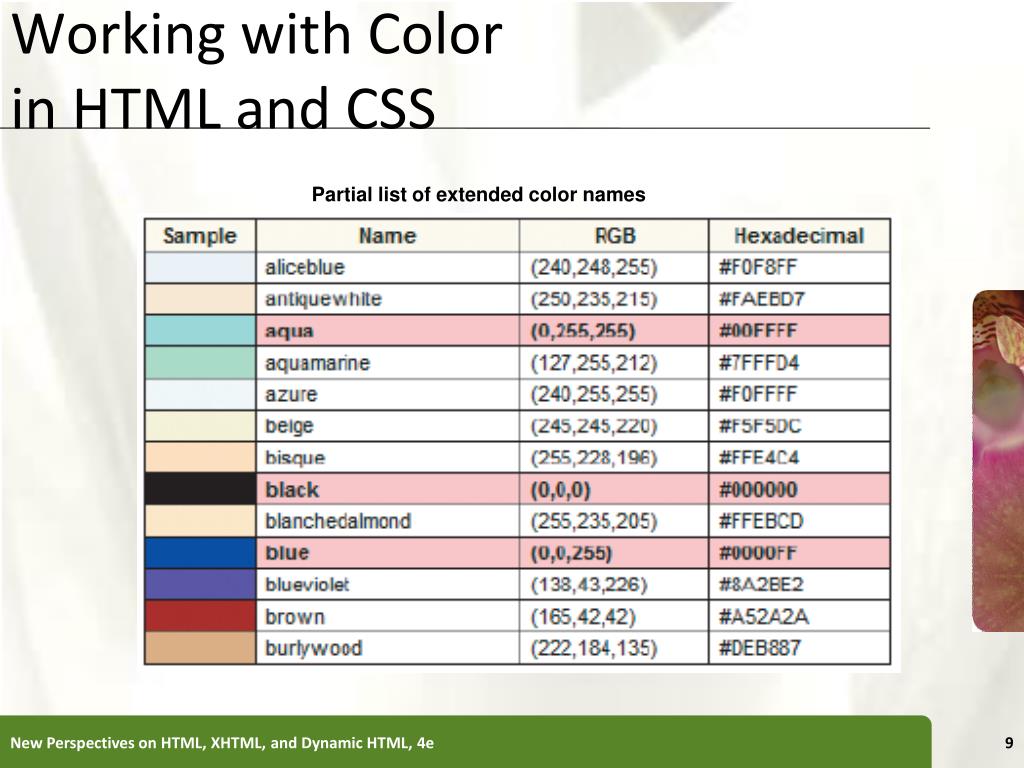Click the aqua color sample swatch

[x=200, y=330]
